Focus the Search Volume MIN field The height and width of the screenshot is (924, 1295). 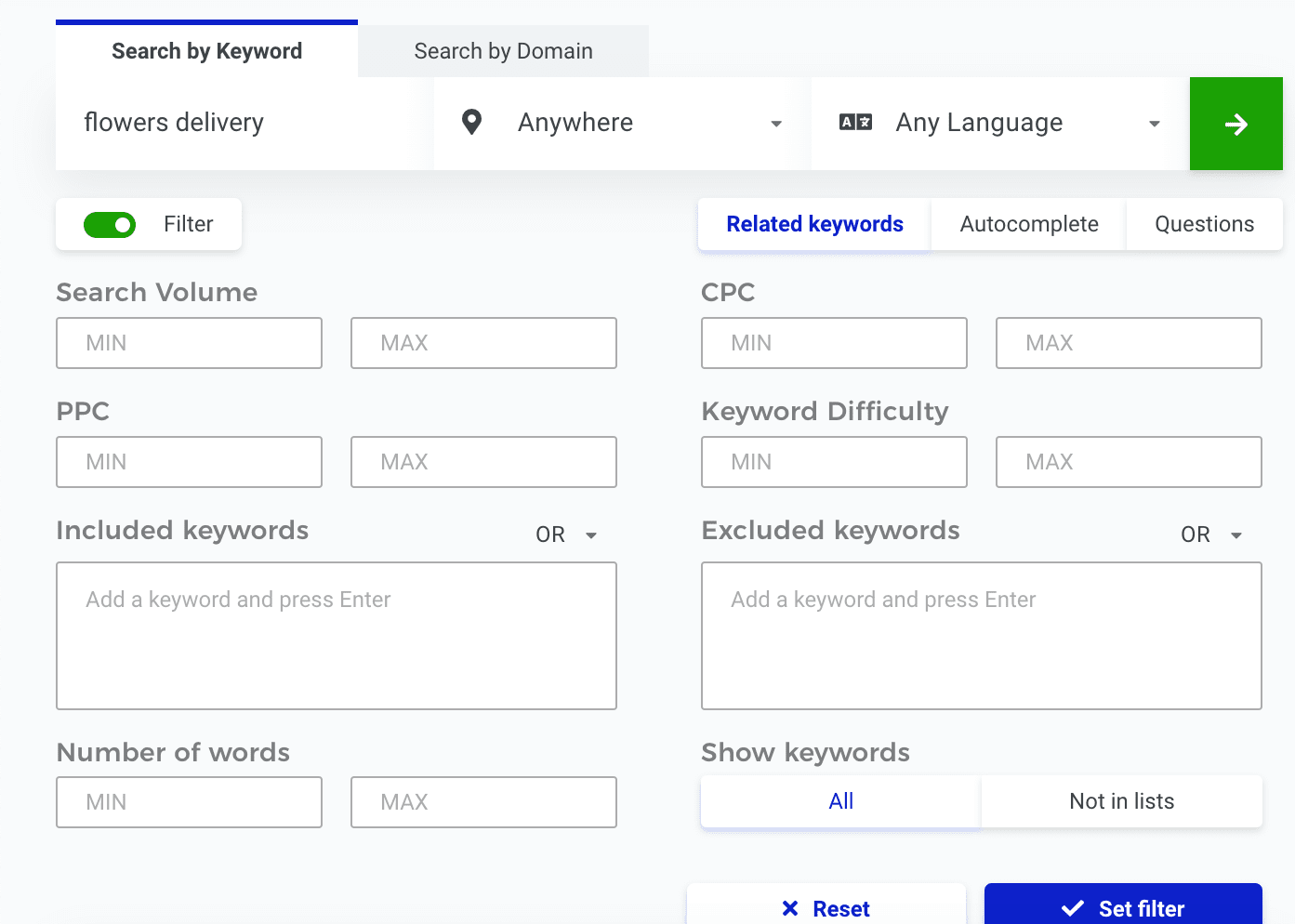[189, 343]
